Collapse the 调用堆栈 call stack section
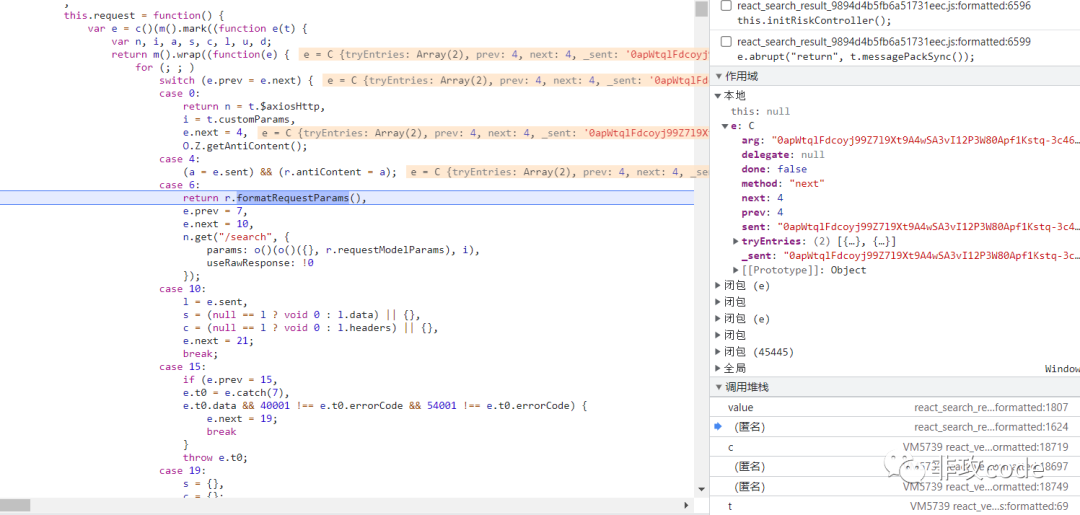1080x515 pixels. [719, 387]
